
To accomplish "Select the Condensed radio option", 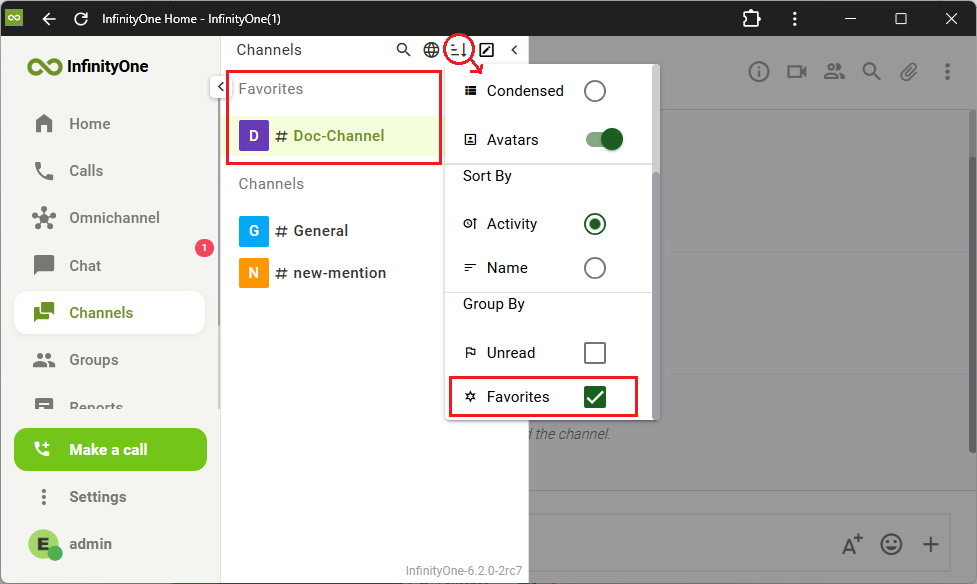I will (x=594, y=91).
